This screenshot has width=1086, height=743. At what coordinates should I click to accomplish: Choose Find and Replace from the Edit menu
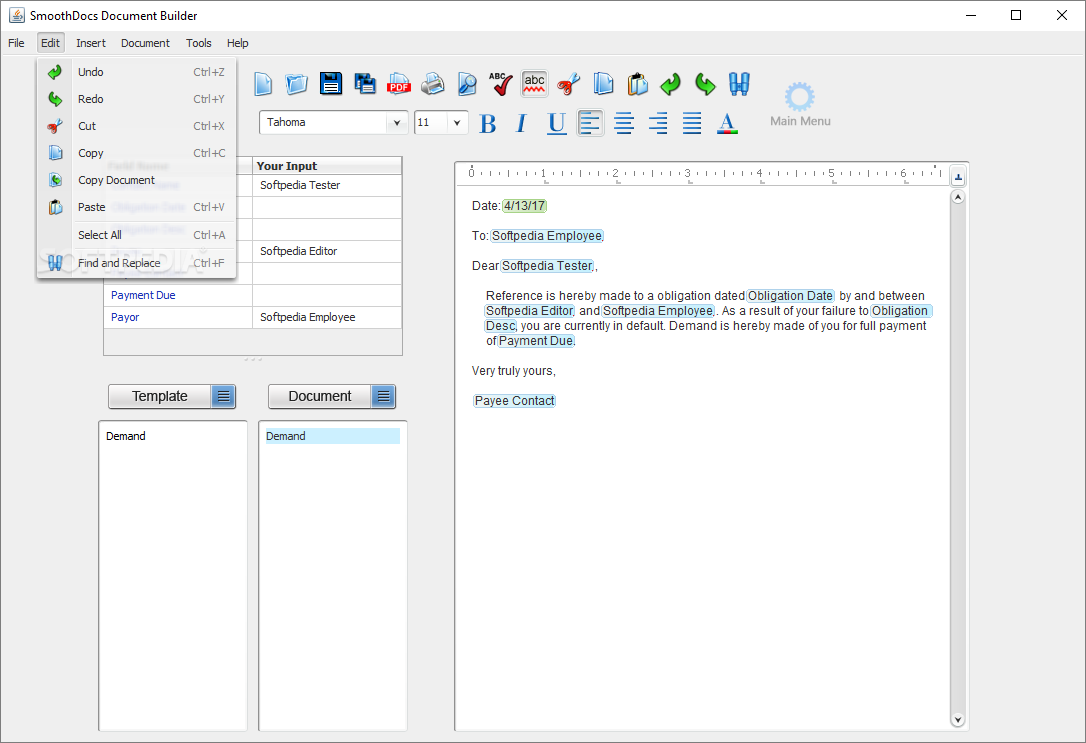click(137, 263)
